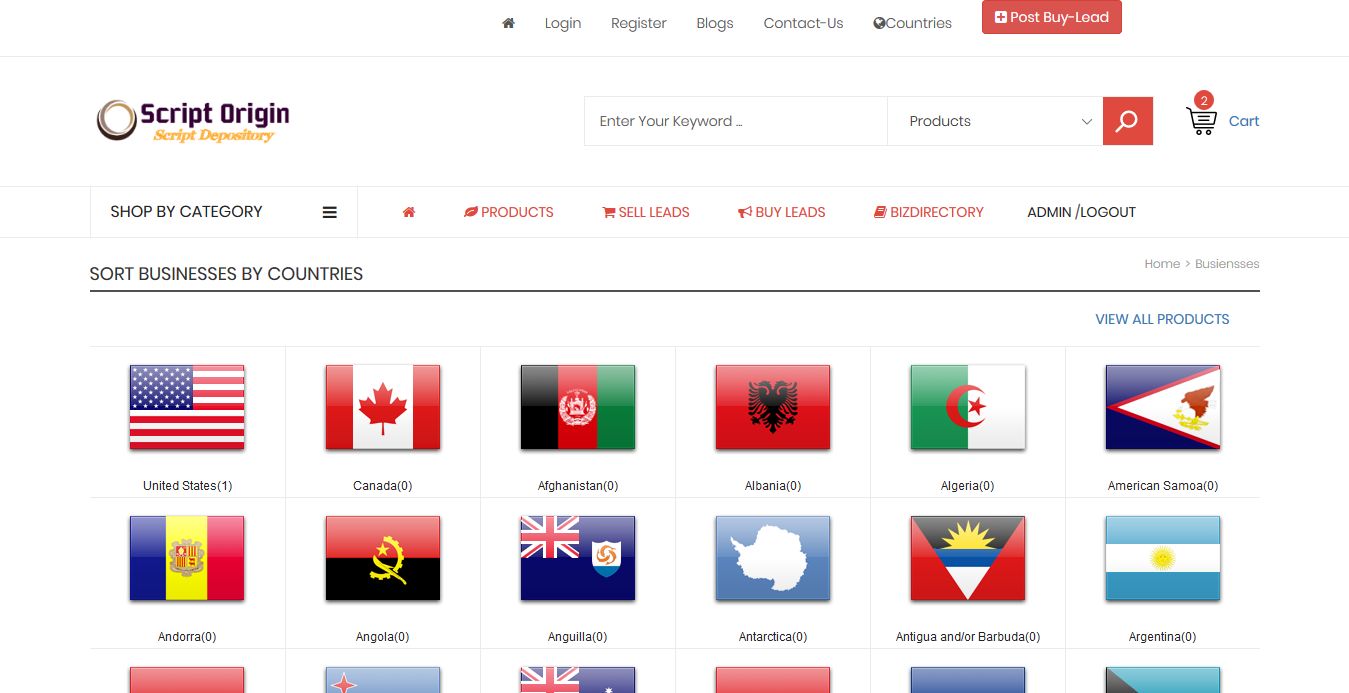Image resolution: width=1349 pixels, height=693 pixels.
Task: Open the Sell Leads menu item
Action: 646,212
